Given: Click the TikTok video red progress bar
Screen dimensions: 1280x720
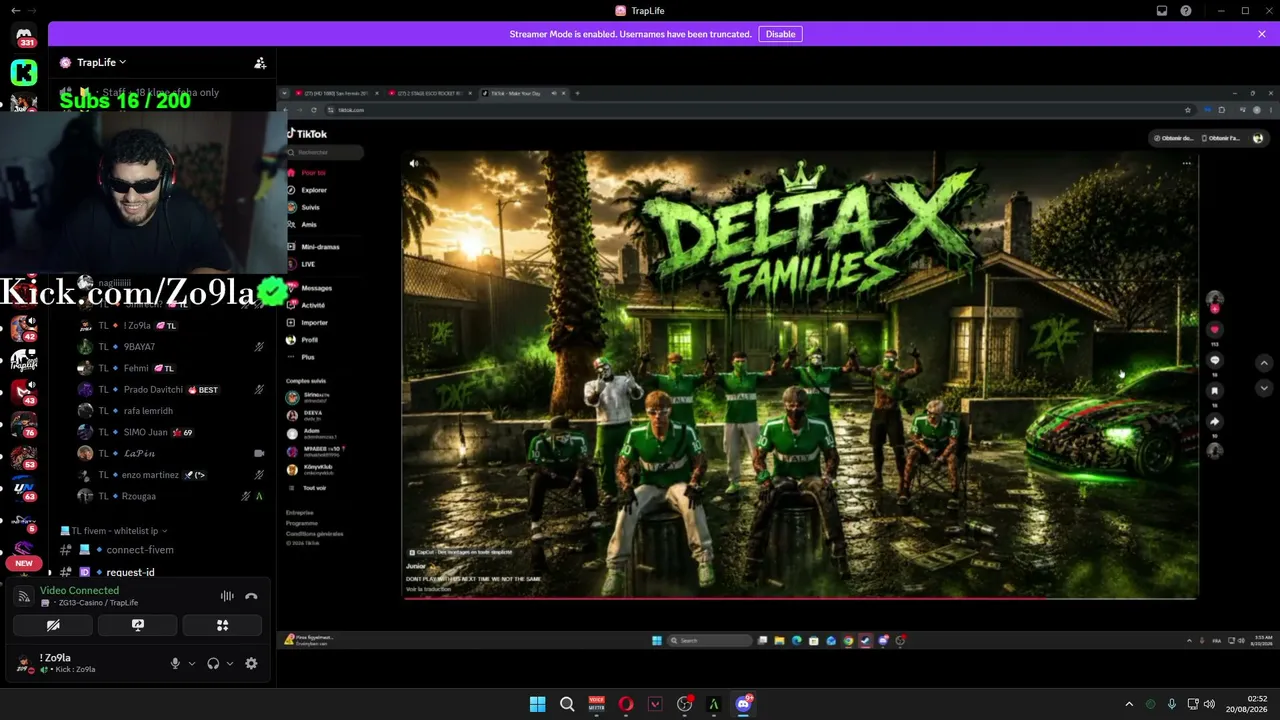Looking at the screenshot, I should pos(800,598).
